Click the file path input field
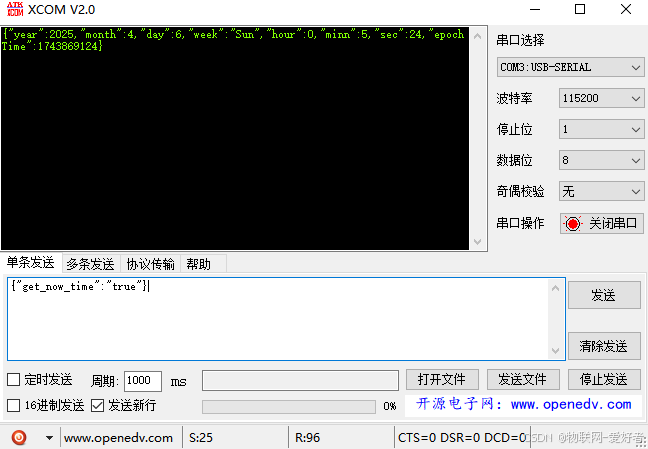 pyautogui.click(x=300, y=380)
